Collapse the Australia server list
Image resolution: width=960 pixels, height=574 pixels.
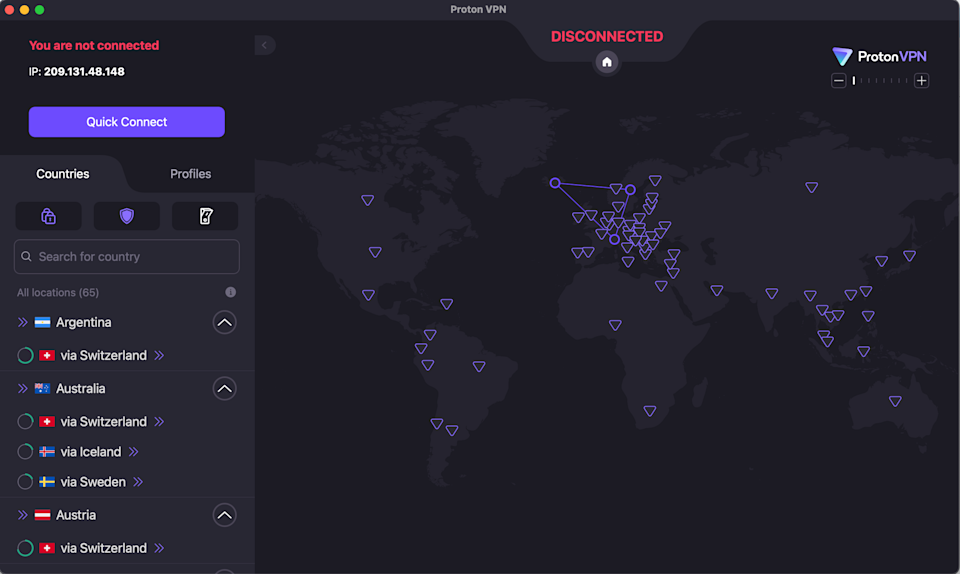pos(225,389)
